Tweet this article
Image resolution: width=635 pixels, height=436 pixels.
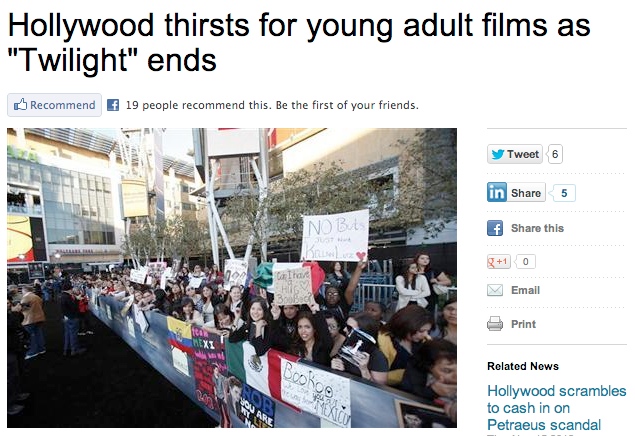point(515,154)
